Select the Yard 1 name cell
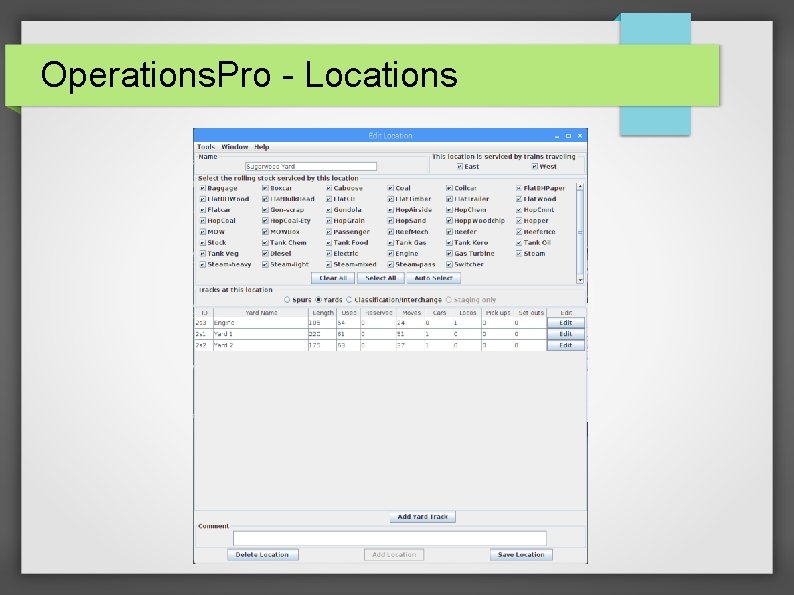The image size is (794, 595). (x=261, y=334)
